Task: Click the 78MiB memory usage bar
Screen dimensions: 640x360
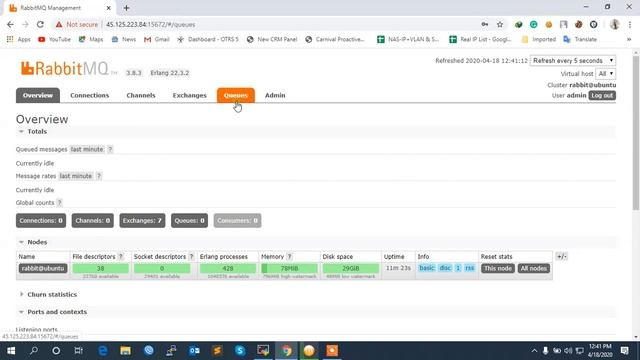Action: (289, 268)
